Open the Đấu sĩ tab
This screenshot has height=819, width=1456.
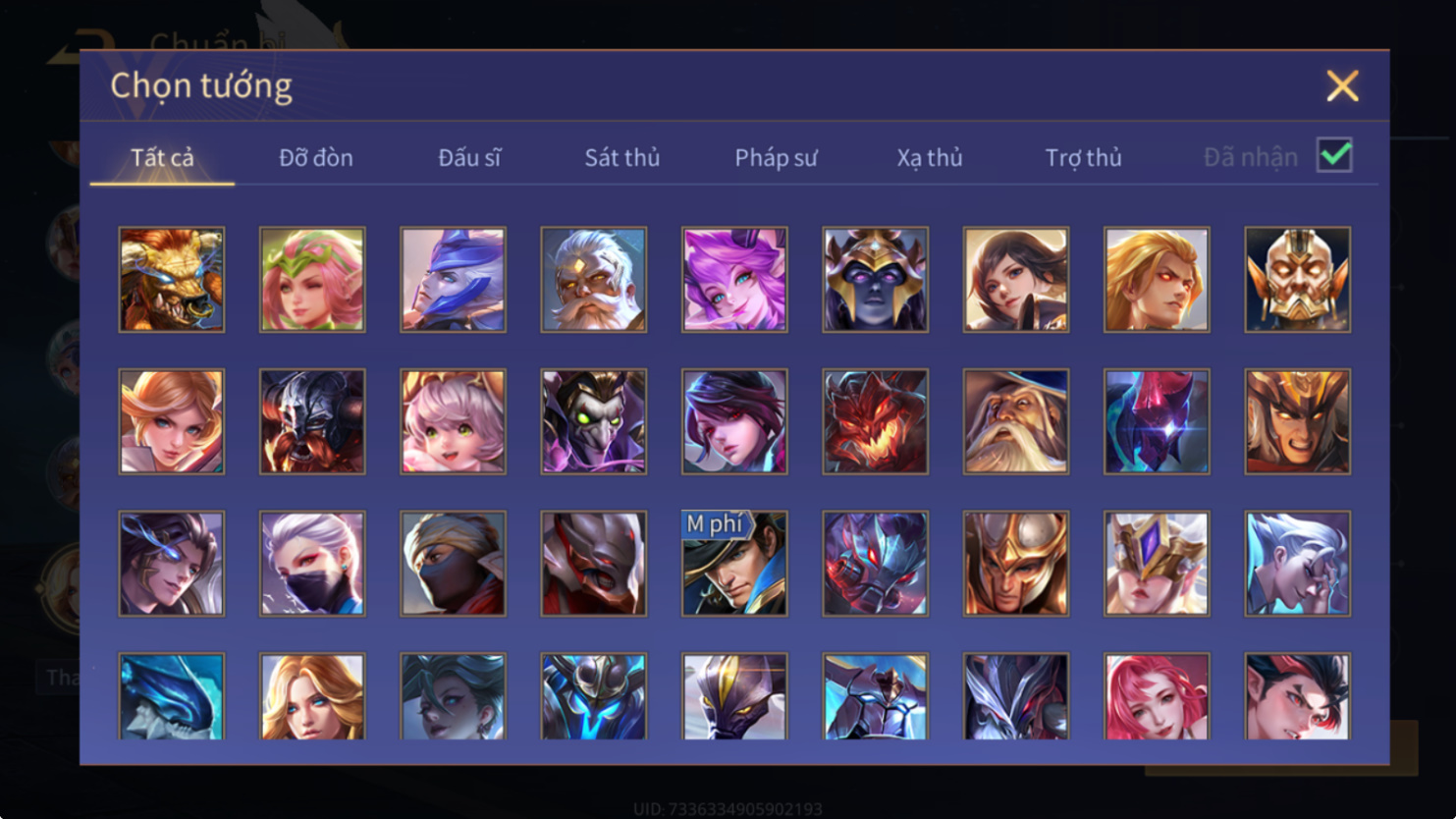[x=469, y=157]
